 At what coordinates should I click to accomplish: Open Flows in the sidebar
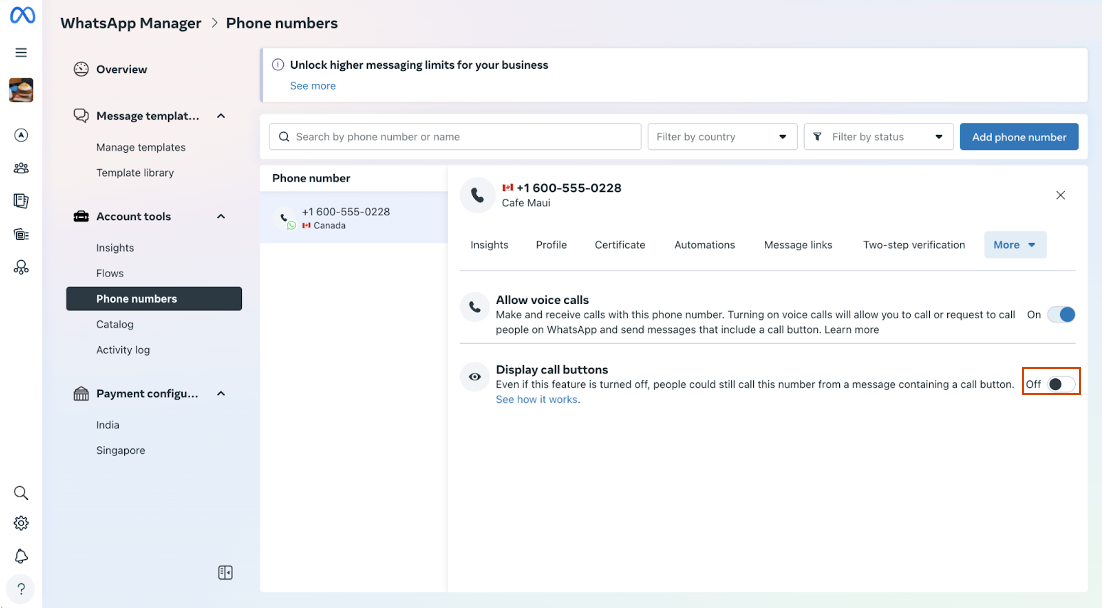(110, 273)
